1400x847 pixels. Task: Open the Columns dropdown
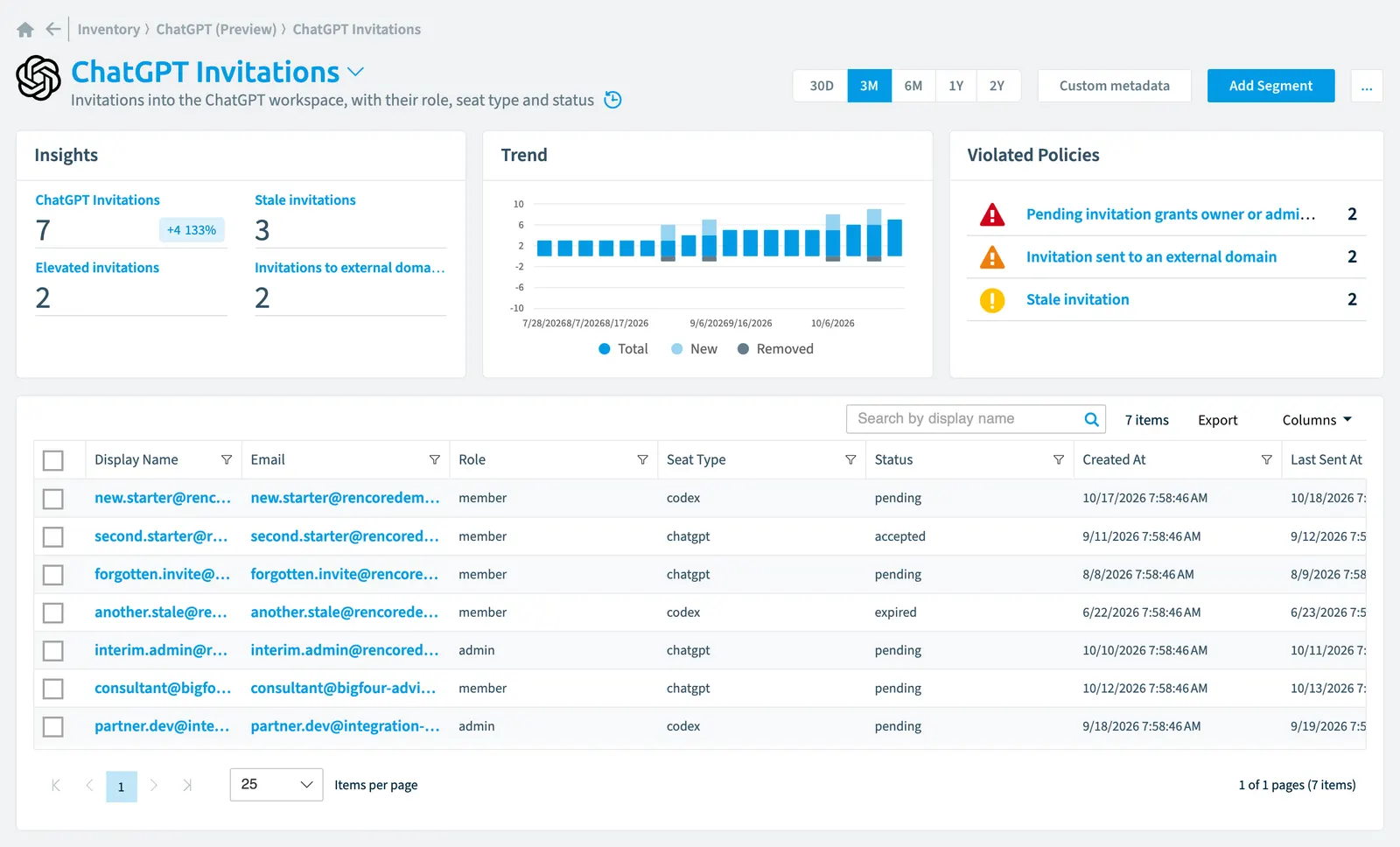tap(1317, 420)
